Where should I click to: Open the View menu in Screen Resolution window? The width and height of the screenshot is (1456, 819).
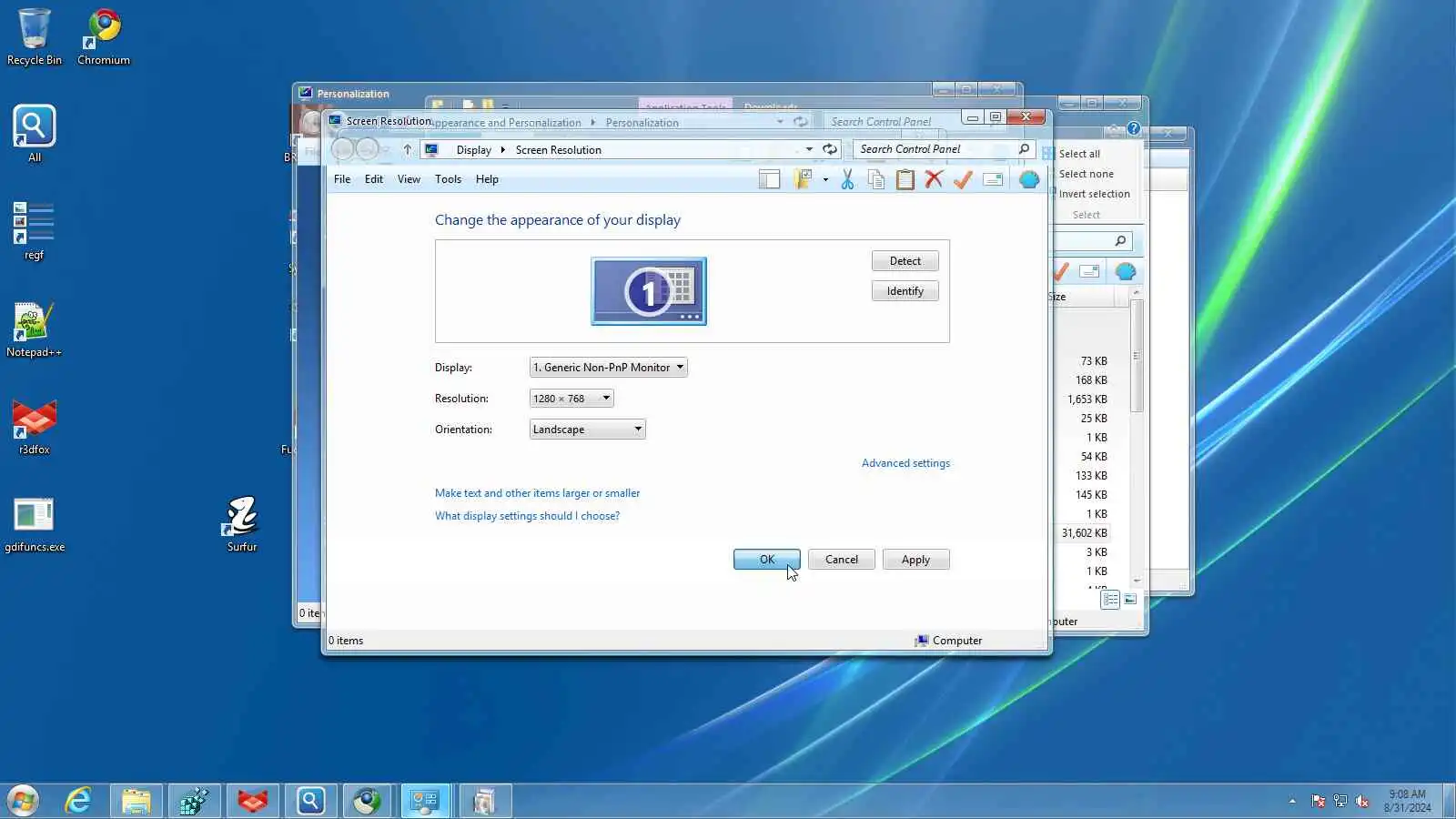coord(409,179)
